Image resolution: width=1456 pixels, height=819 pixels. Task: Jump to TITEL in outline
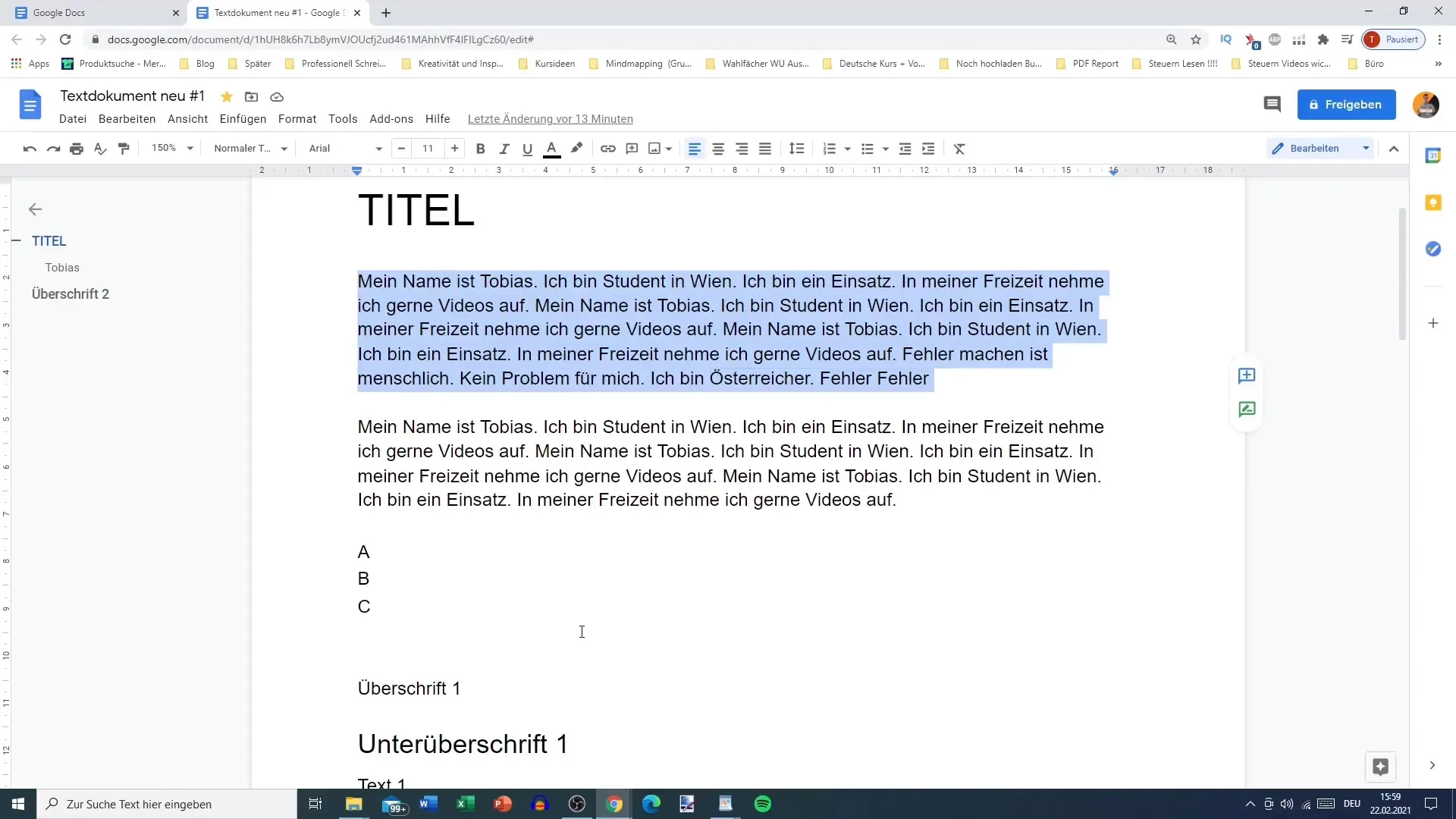point(49,241)
